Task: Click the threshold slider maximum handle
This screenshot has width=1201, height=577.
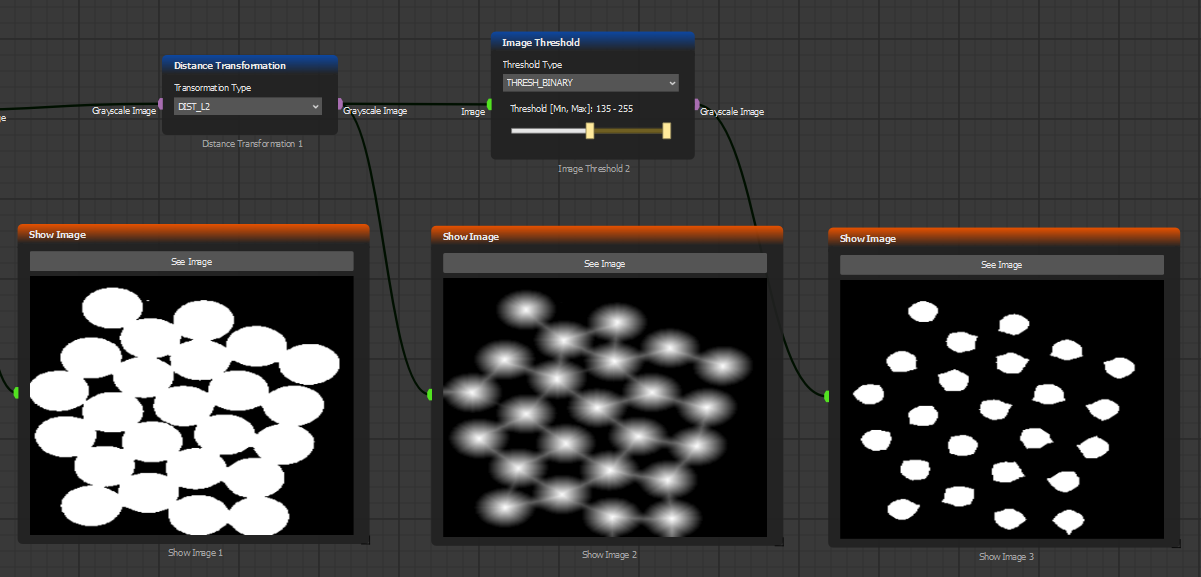Action: point(667,130)
